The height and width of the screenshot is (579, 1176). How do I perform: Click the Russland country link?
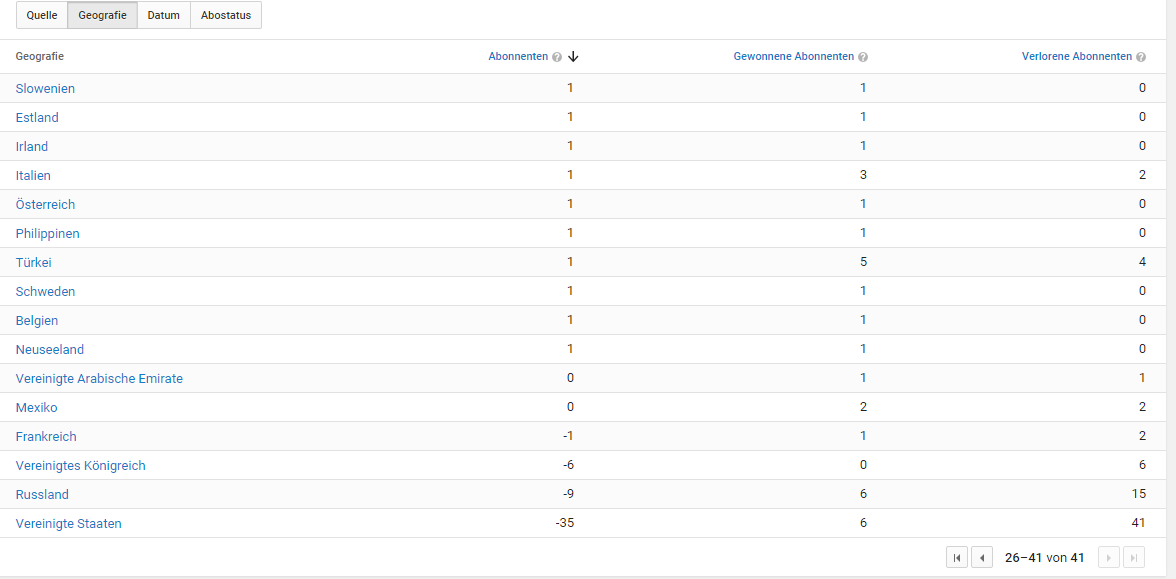coord(42,495)
